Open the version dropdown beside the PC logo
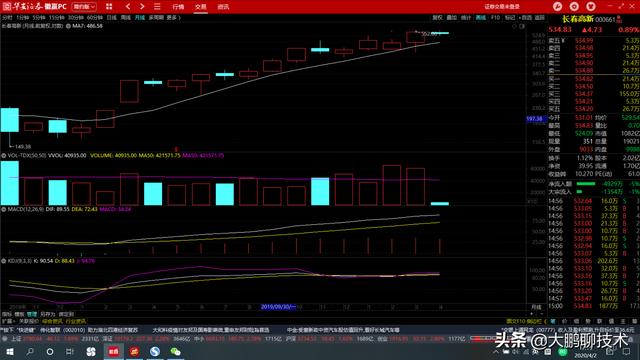 click(x=84, y=7)
